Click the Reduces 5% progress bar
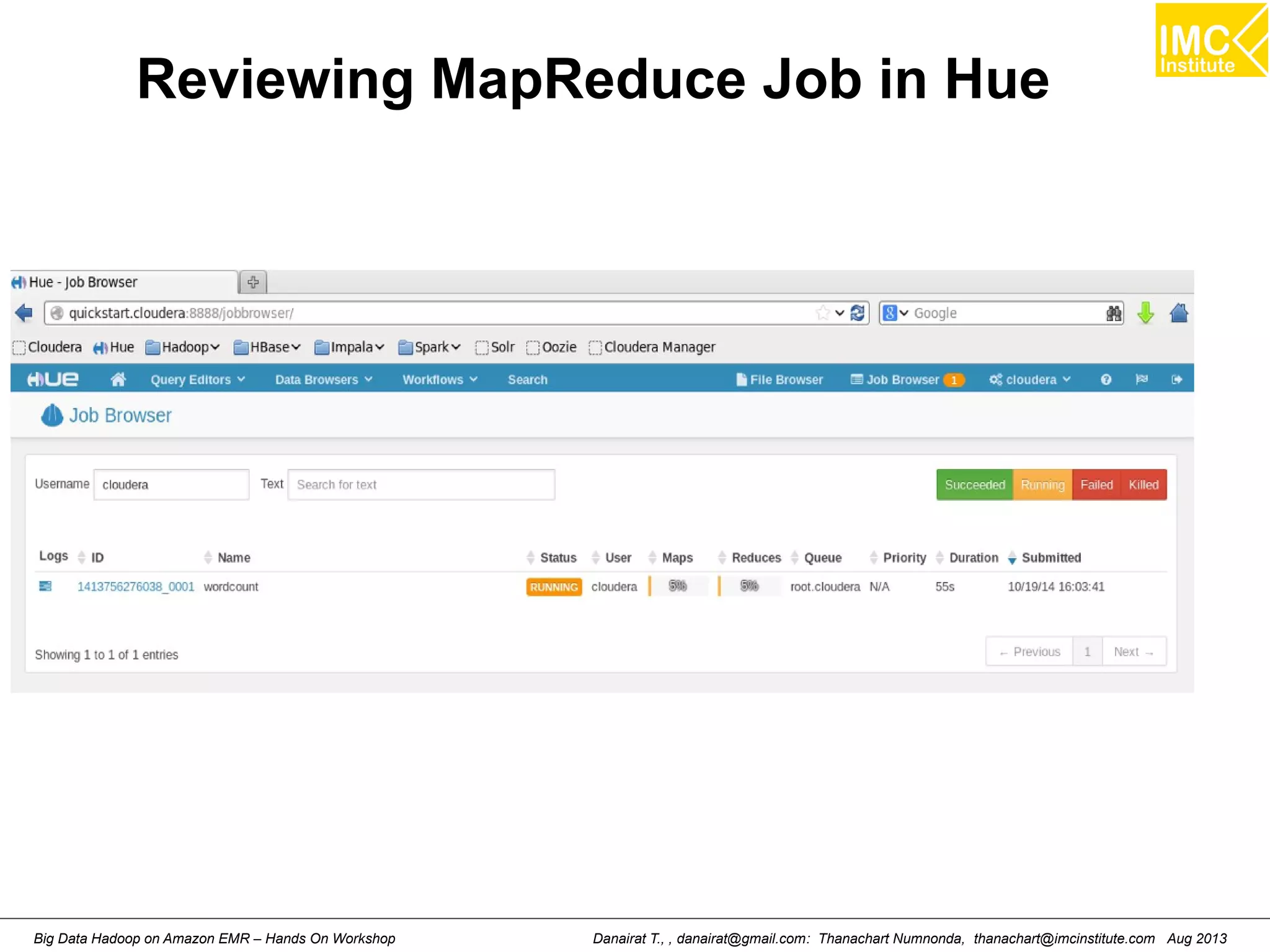The height and width of the screenshot is (952, 1270). click(749, 586)
